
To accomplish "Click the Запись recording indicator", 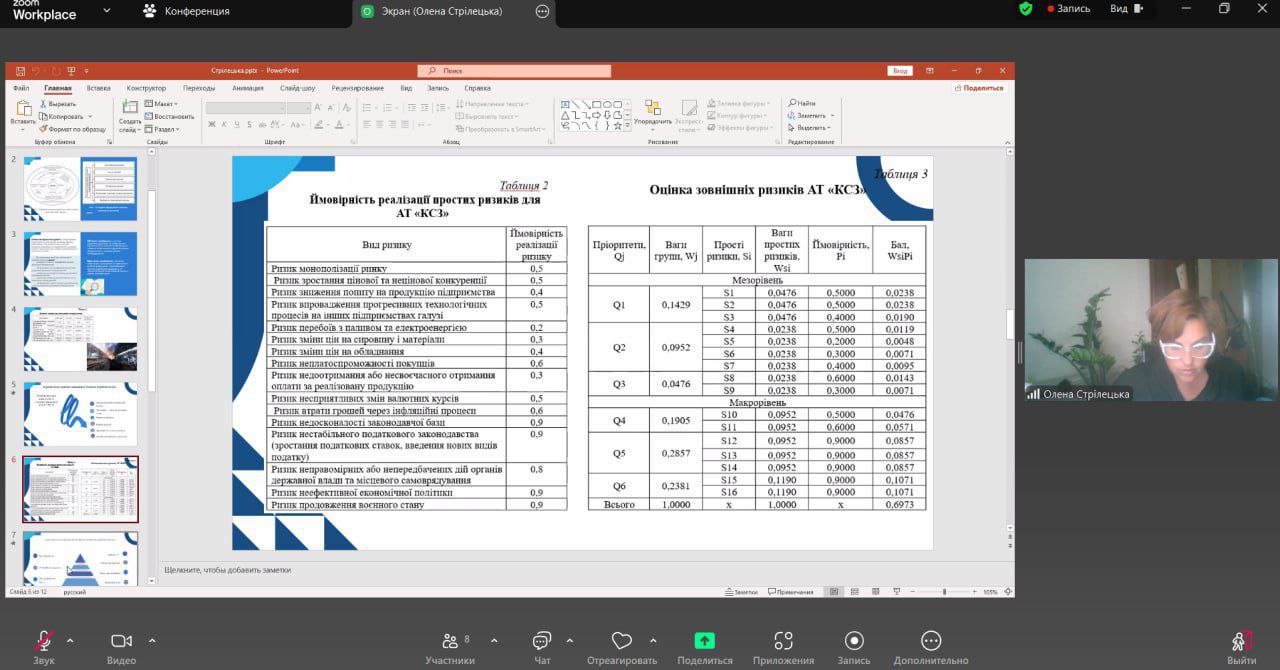I will (x=1068, y=9).
